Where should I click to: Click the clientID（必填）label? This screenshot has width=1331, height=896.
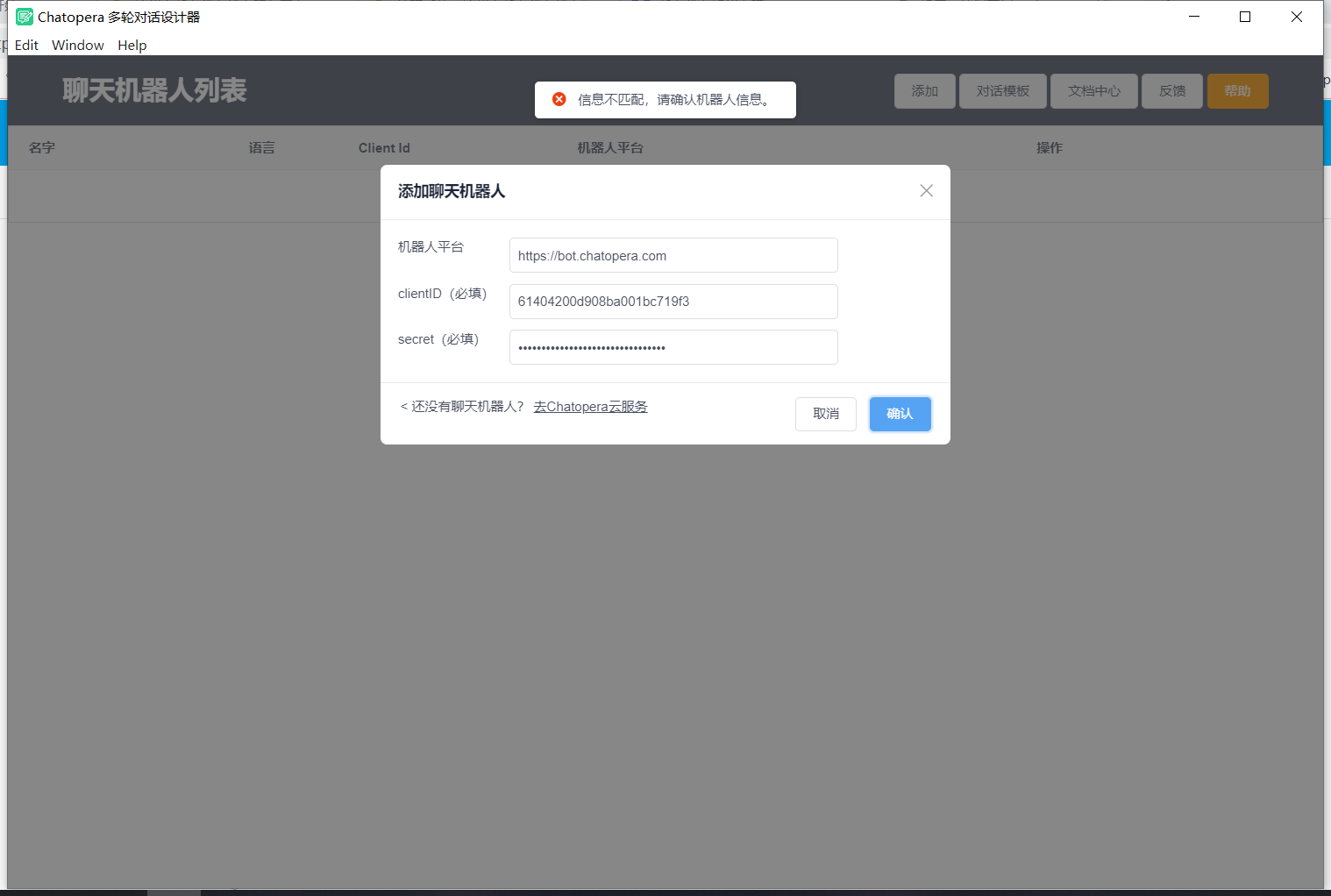point(442,294)
